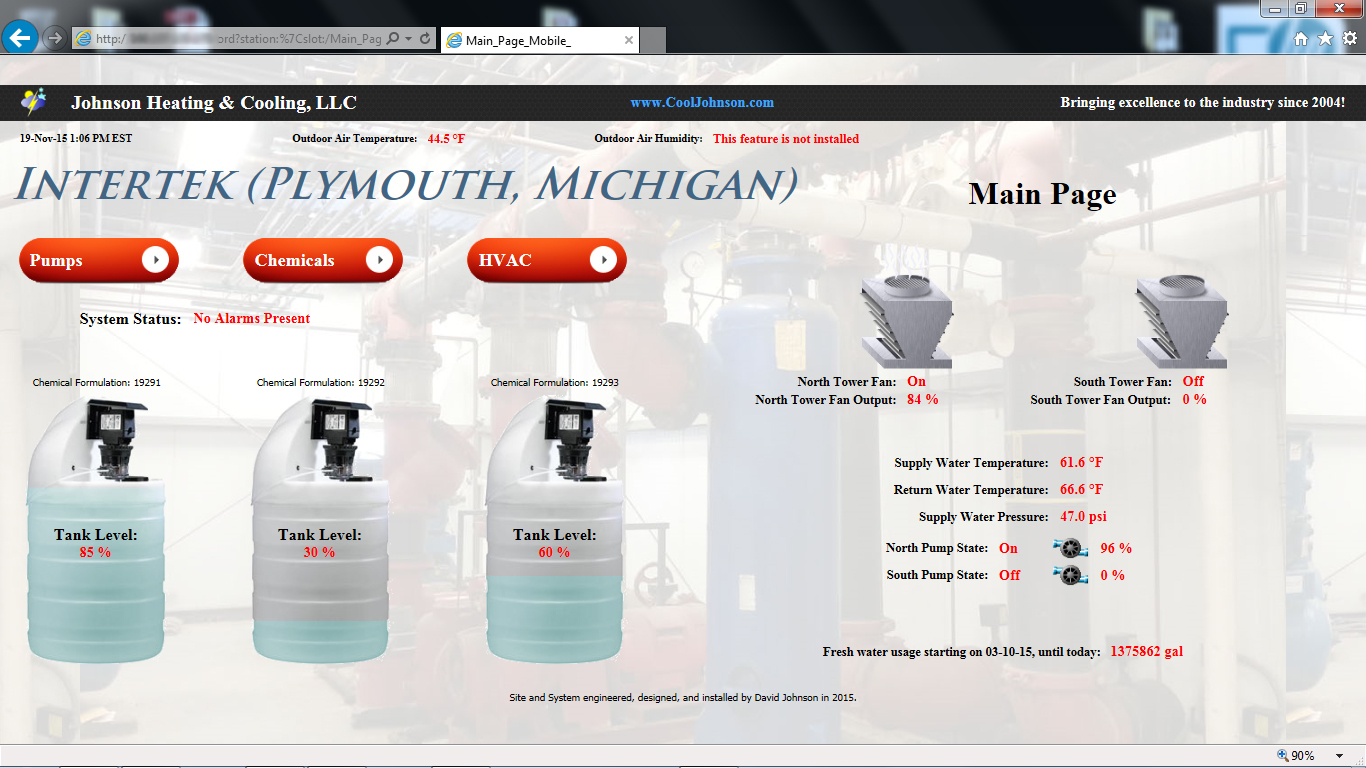Click the 'This feature is not installed' text
Image resolution: width=1366 pixels, height=768 pixels.
coord(786,139)
